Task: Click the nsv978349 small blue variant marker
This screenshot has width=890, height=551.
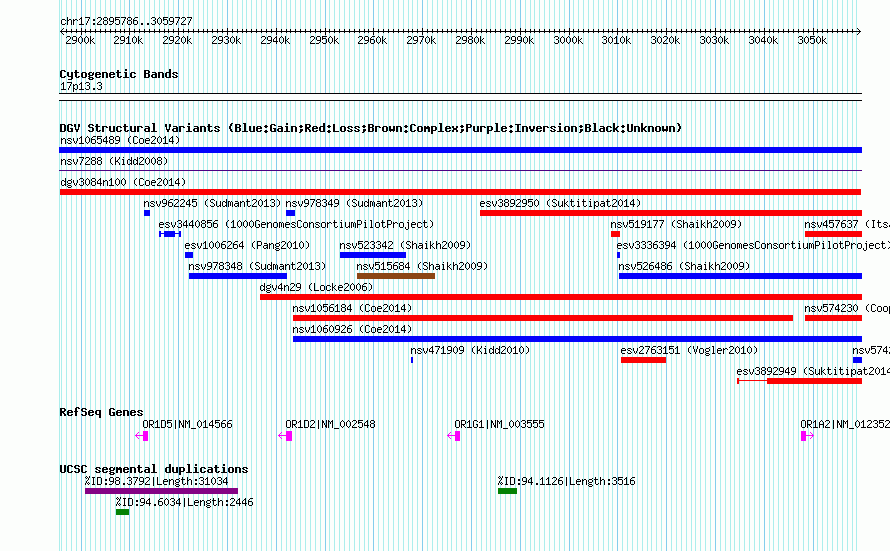Action: [x=291, y=213]
